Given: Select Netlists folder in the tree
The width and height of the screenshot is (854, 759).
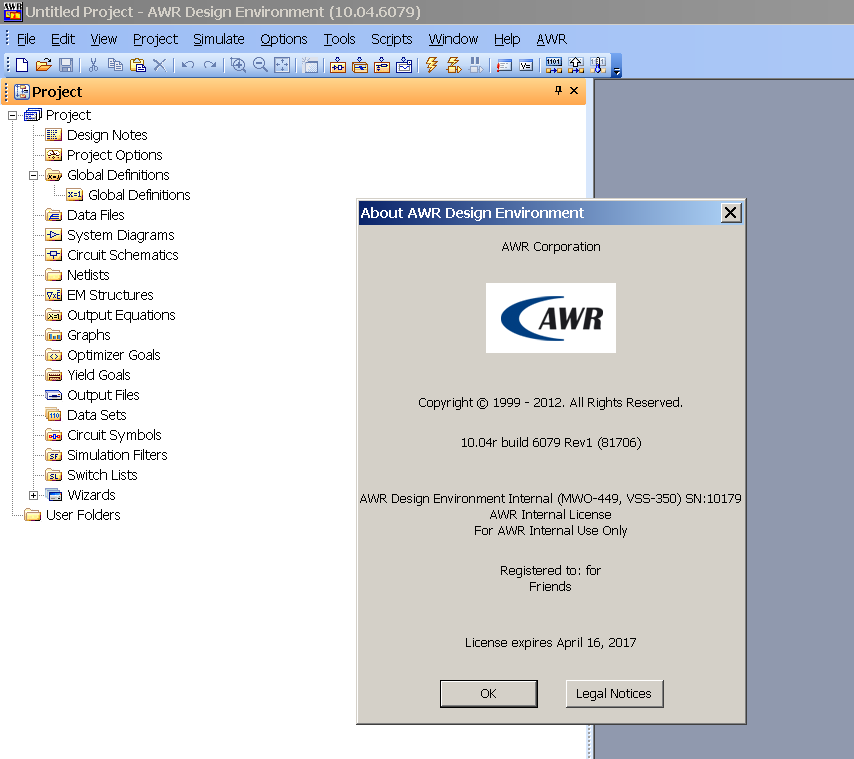Looking at the screenshot, I should point(88,275).
